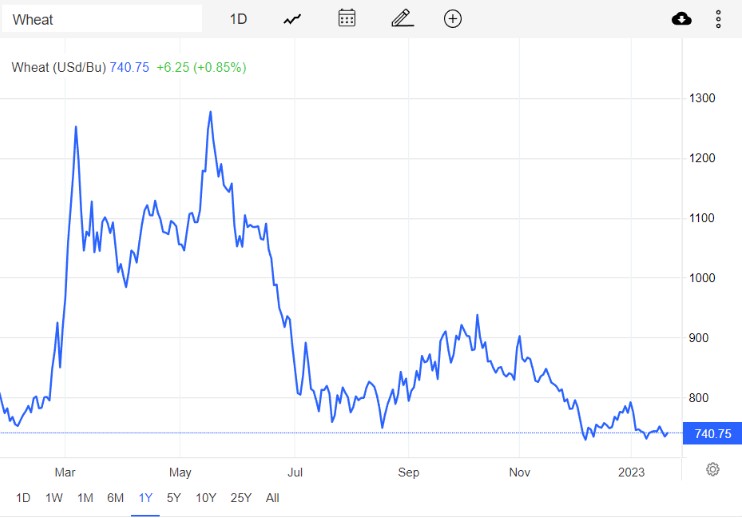Select the pencil drawing tool
The width and height of the screenshot is (742, 518).
pos(402,18)
